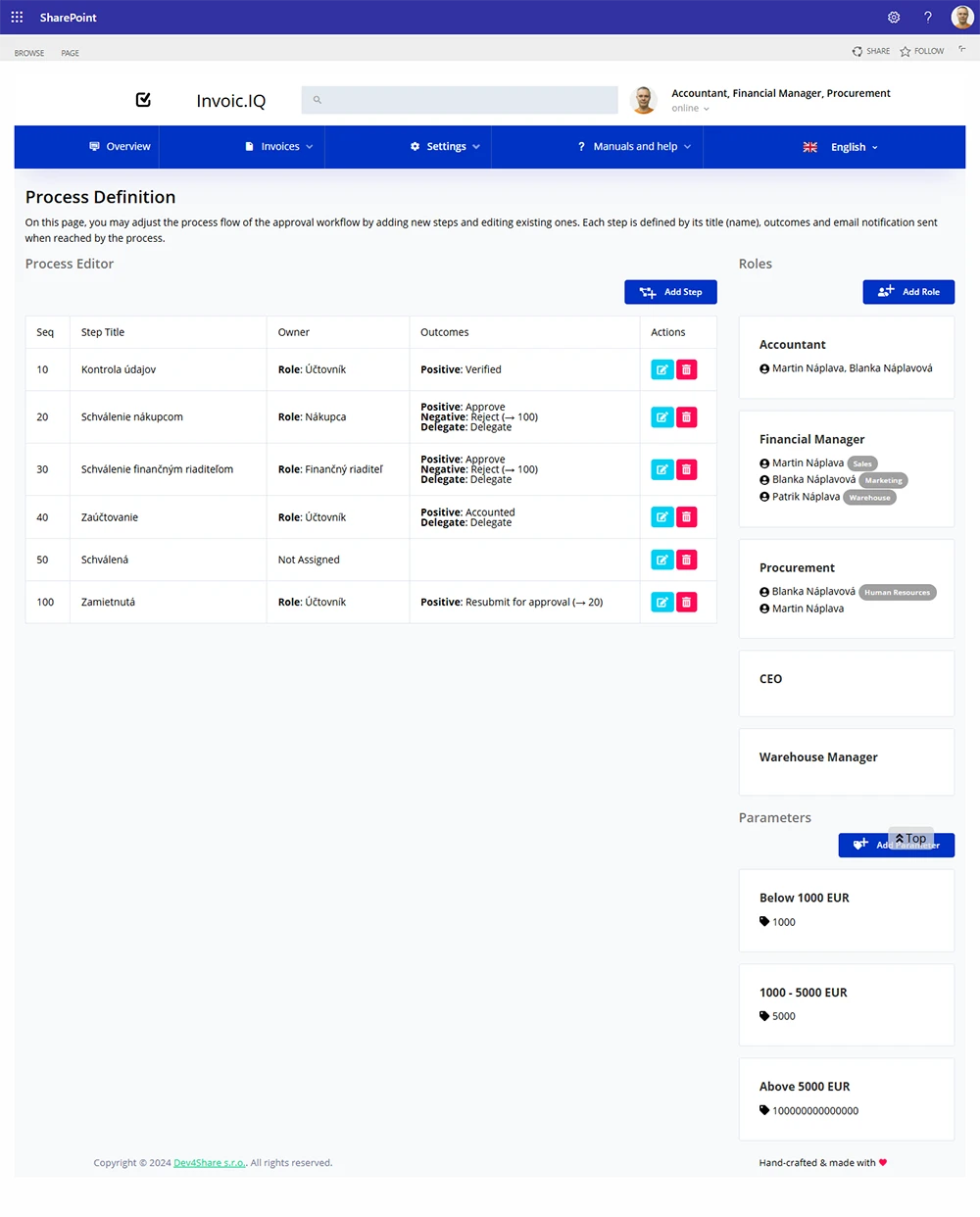Viewport: 980px width, 1217px height.
Task: Expand the online status dropdown
Action: coord(691,109)
